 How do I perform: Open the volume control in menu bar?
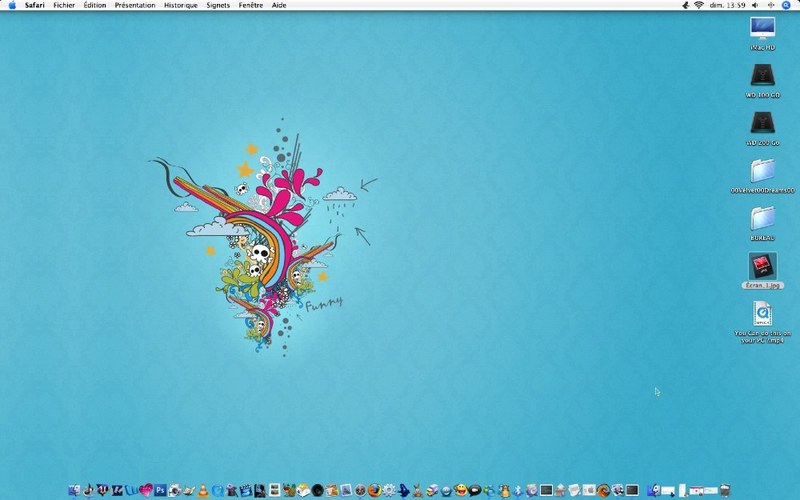pos(755,5)
